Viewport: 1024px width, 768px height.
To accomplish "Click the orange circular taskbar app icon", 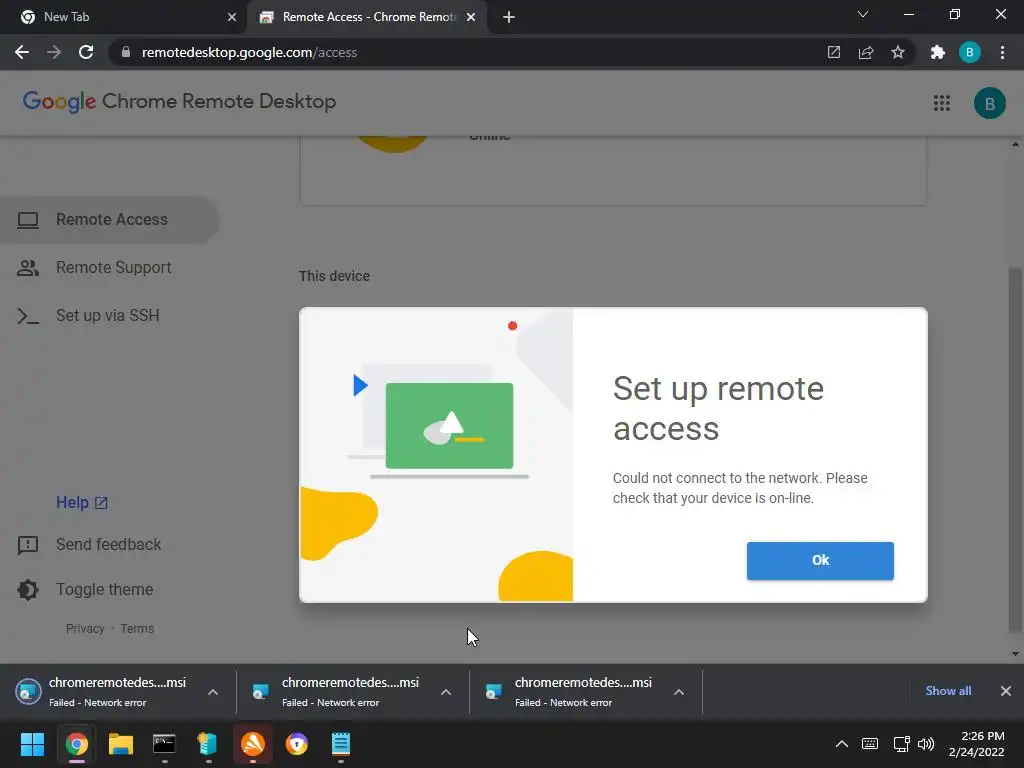I will pyautogui.click(x=253, y=744).
